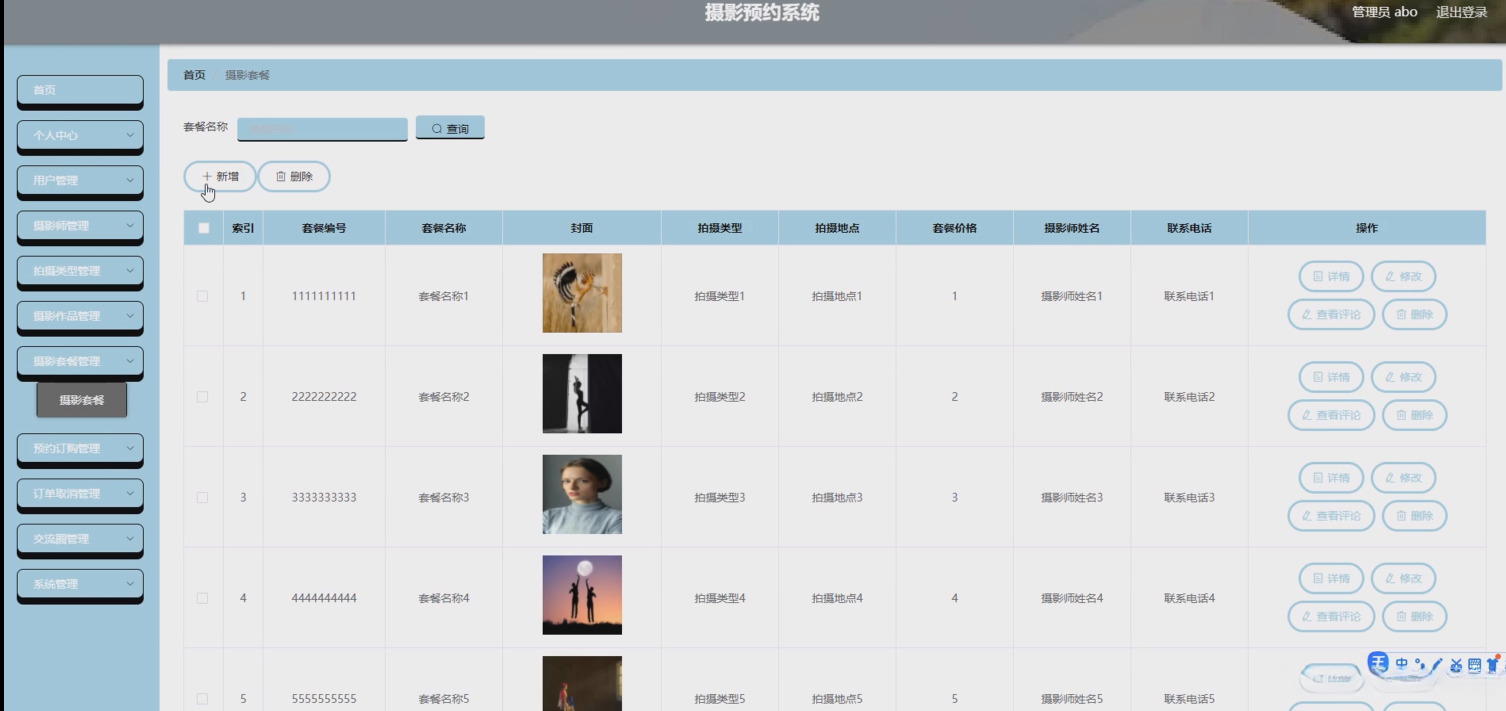Expand the 预约订购管理 sidebar menu
This screenshot has width=1506, height=711.
click(80, 448)
